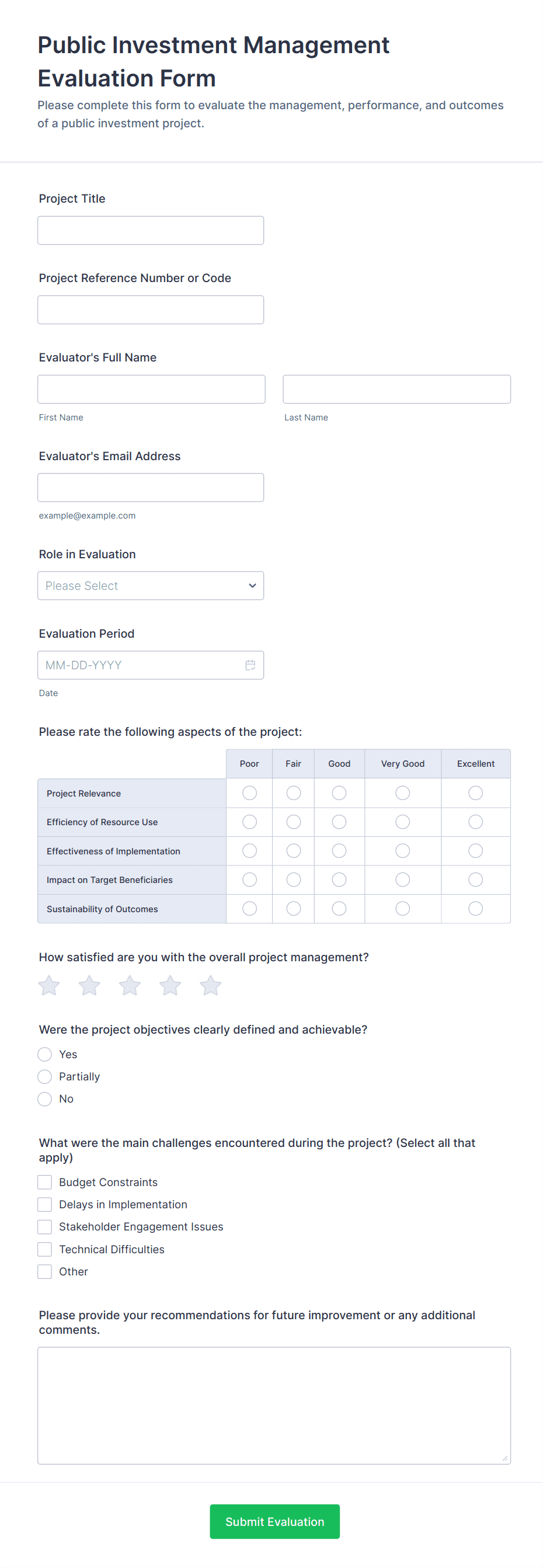Click the Project Title text field
543x1568 pixels.
151,231
